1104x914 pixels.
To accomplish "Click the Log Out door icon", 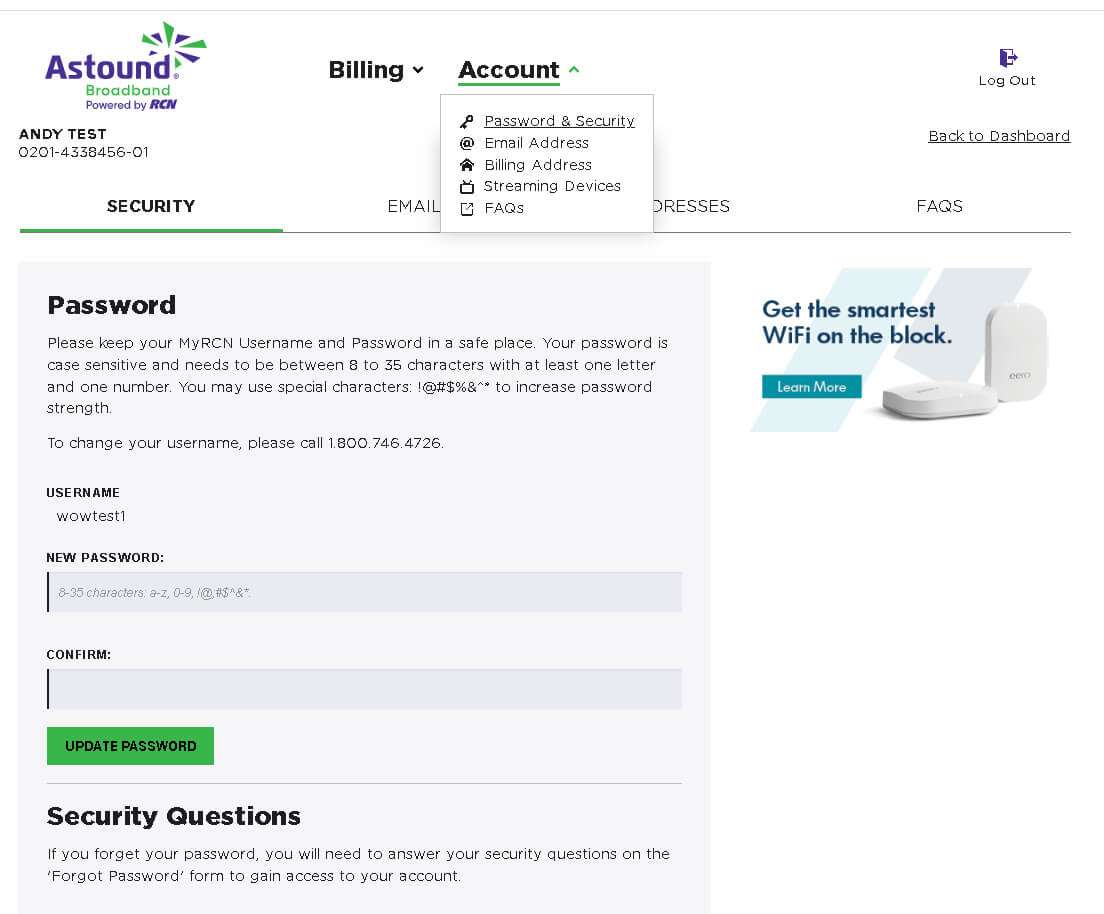I will click(x=1008, y=57).
